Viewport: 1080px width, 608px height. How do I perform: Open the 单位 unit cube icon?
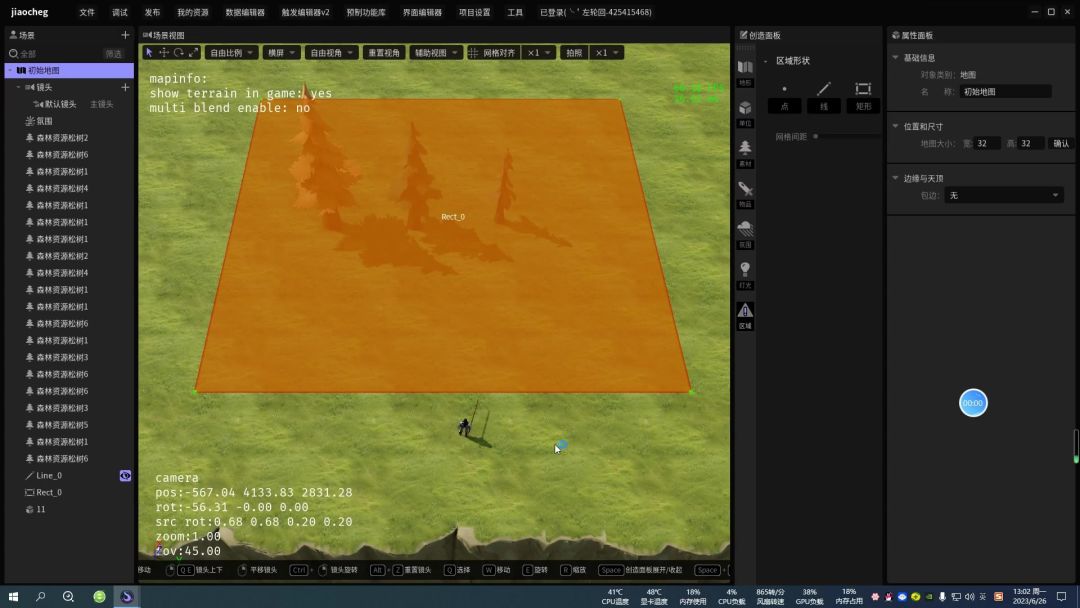745,113
